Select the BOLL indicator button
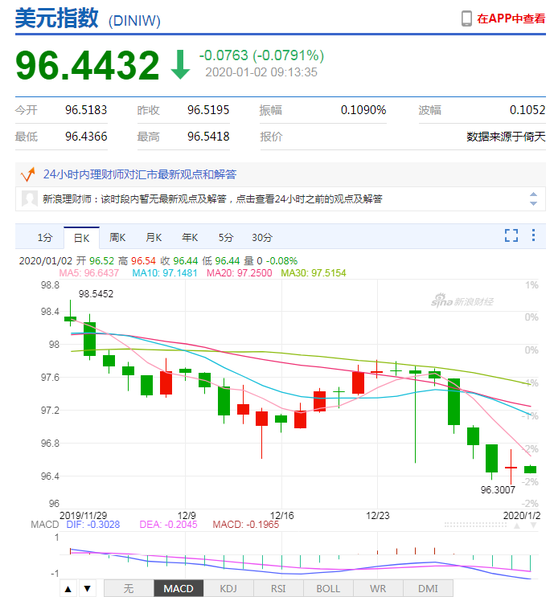 point(328,589)
